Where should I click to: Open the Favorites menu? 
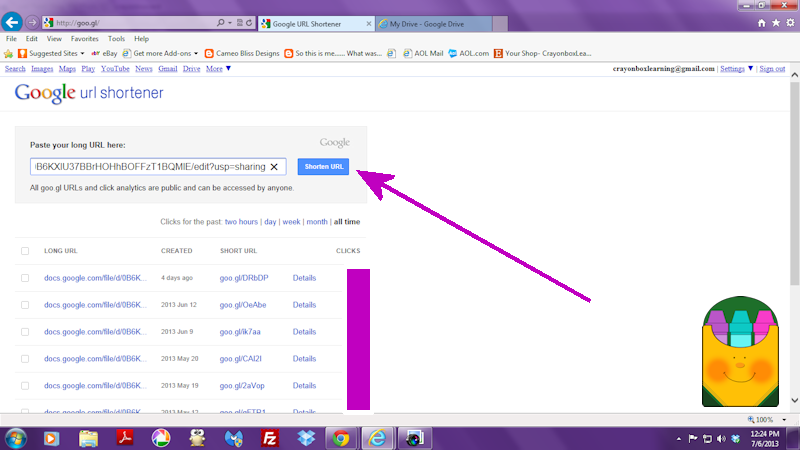click(x=85, y=39)
